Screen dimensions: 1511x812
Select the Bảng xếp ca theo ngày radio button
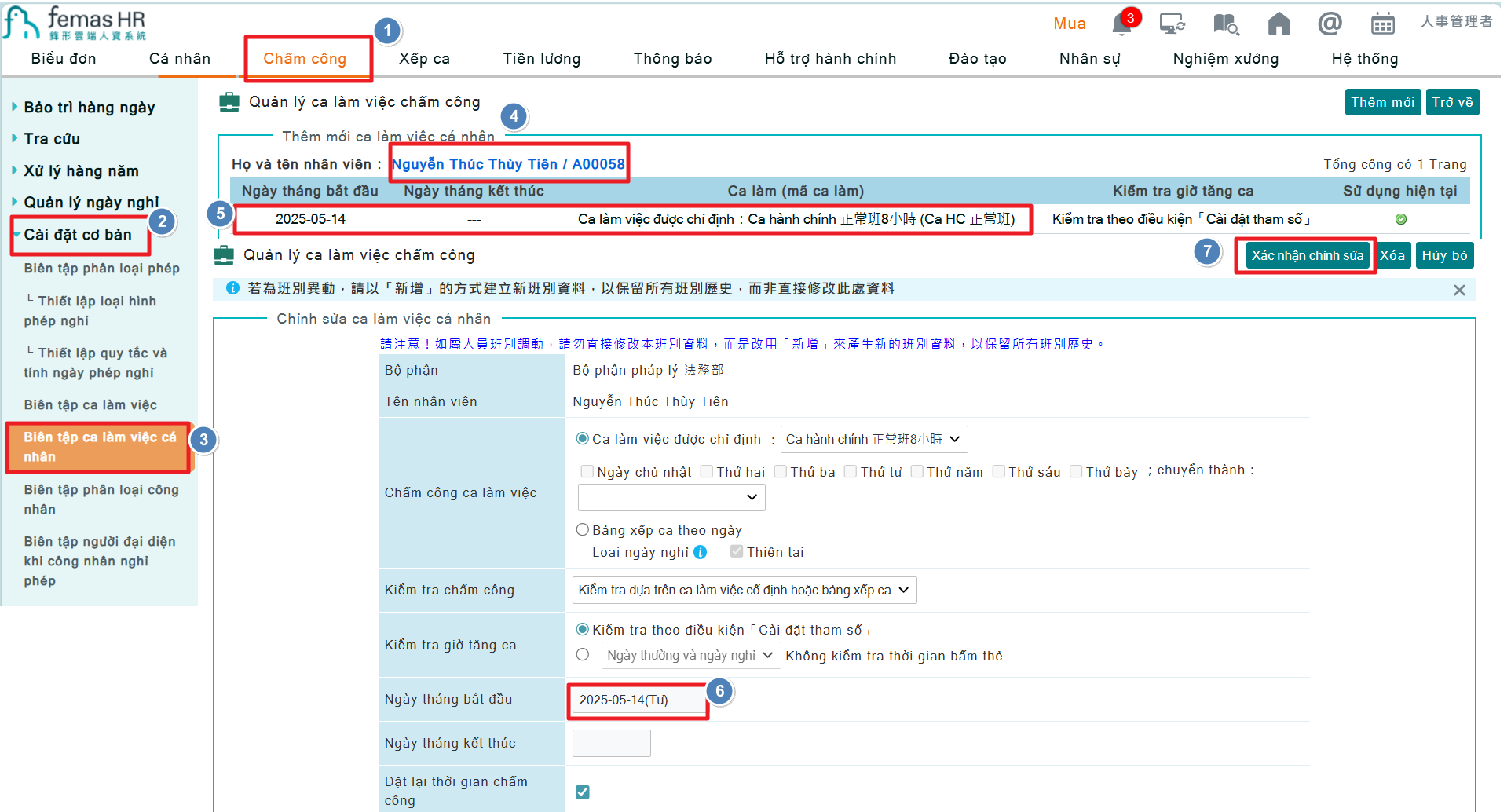(x=582, y=529)
